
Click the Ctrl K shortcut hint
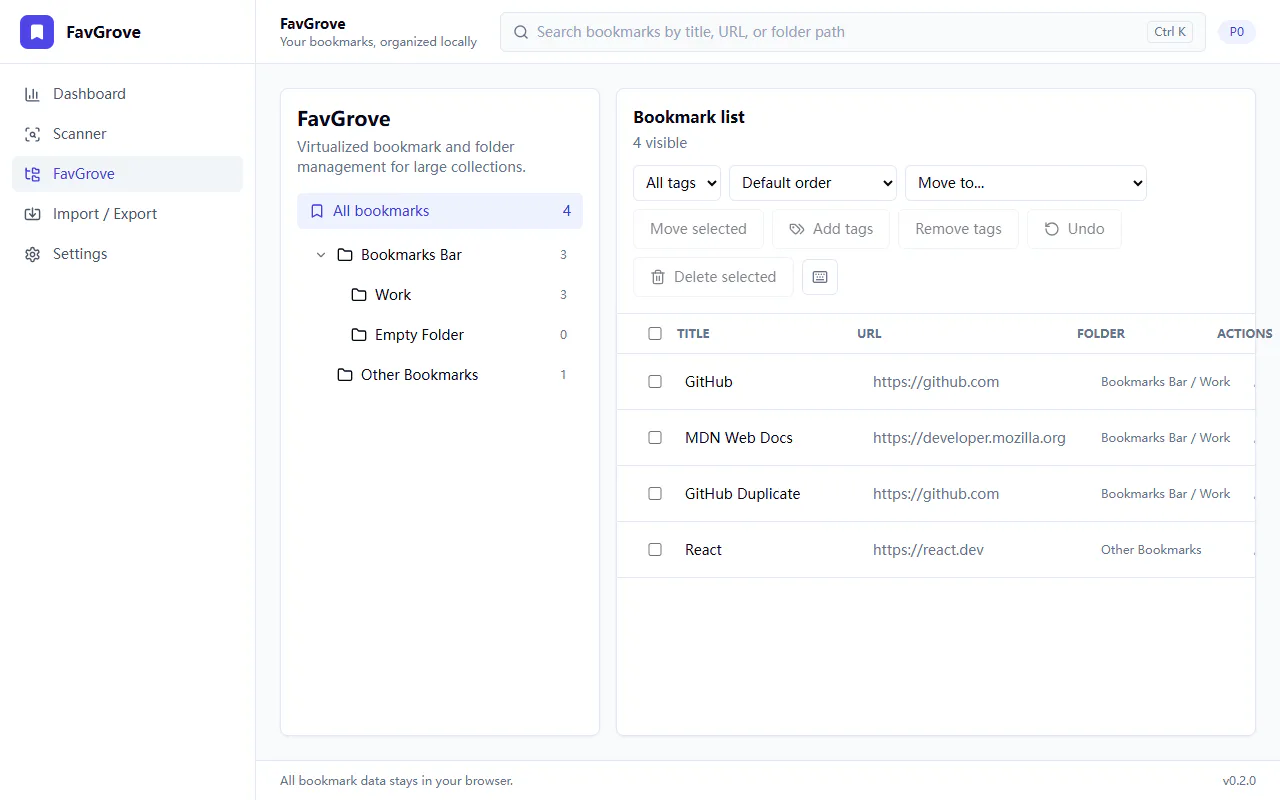pos(1170,32)
